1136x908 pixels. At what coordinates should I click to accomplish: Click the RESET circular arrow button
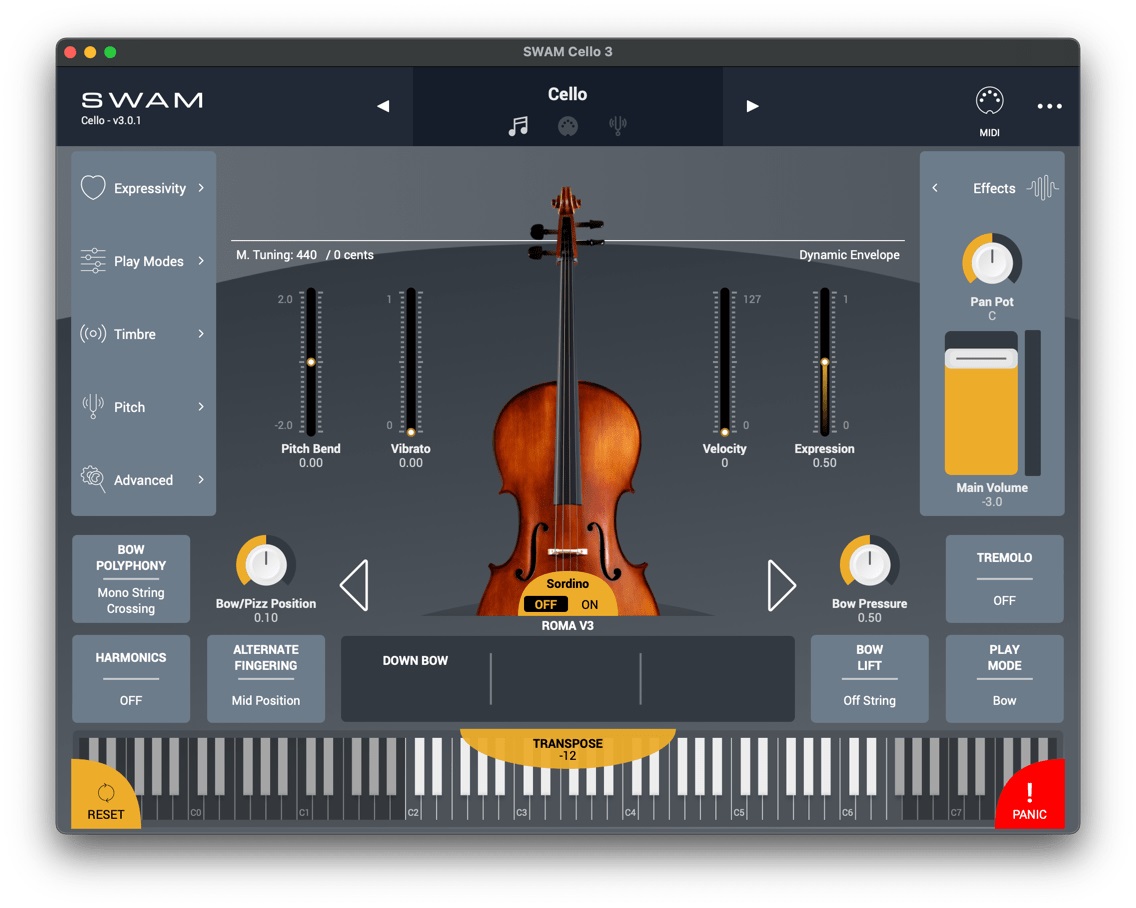click(106, 794)
